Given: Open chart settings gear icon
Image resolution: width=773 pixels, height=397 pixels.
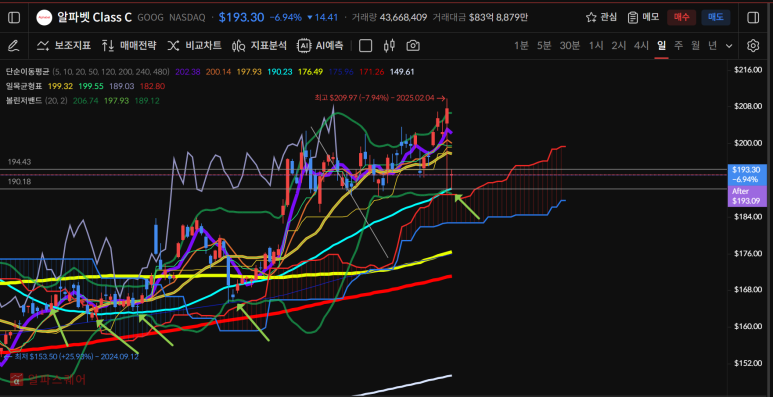Looking at the screenshot, I should [x=752, y=46].
